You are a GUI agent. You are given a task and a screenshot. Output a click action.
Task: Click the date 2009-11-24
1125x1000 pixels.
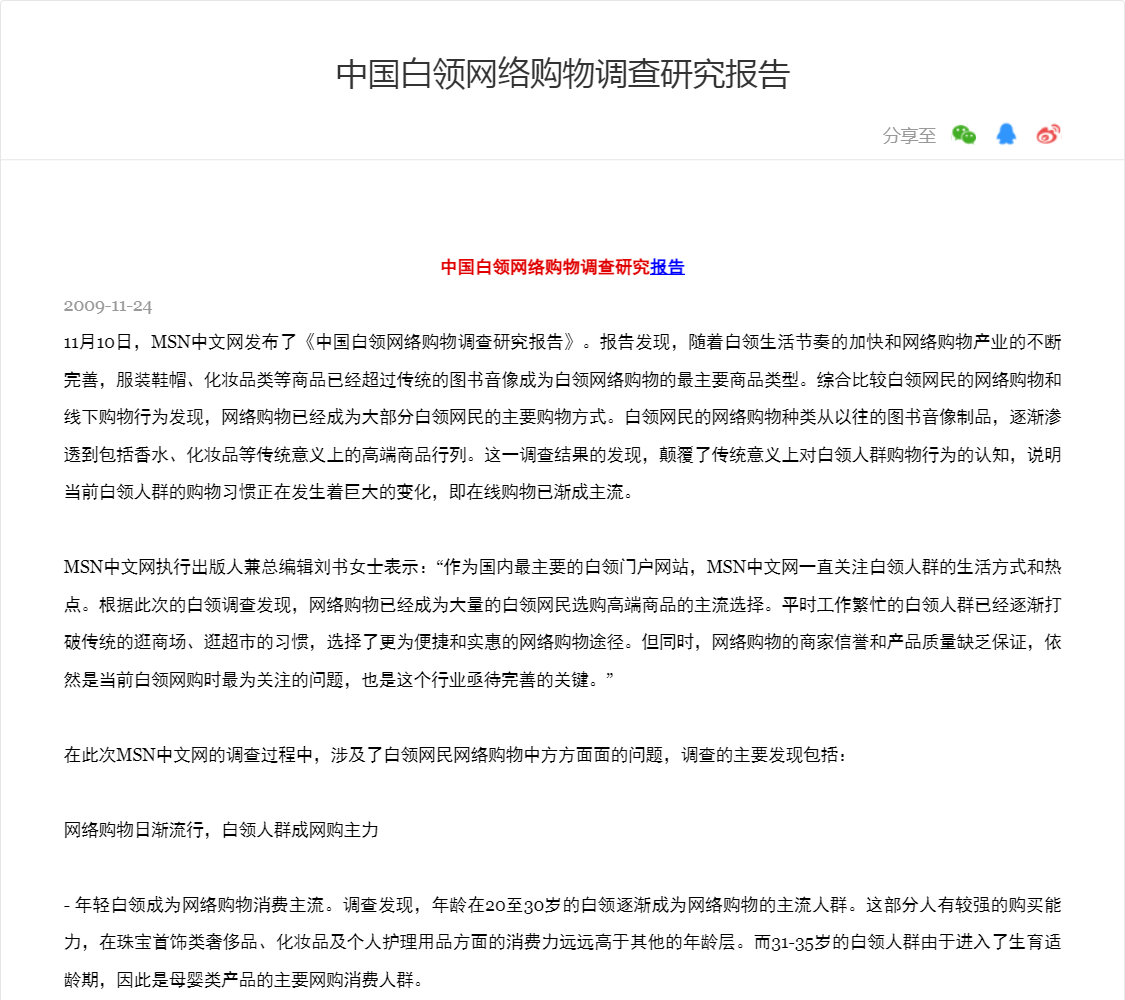pos(108,306)
